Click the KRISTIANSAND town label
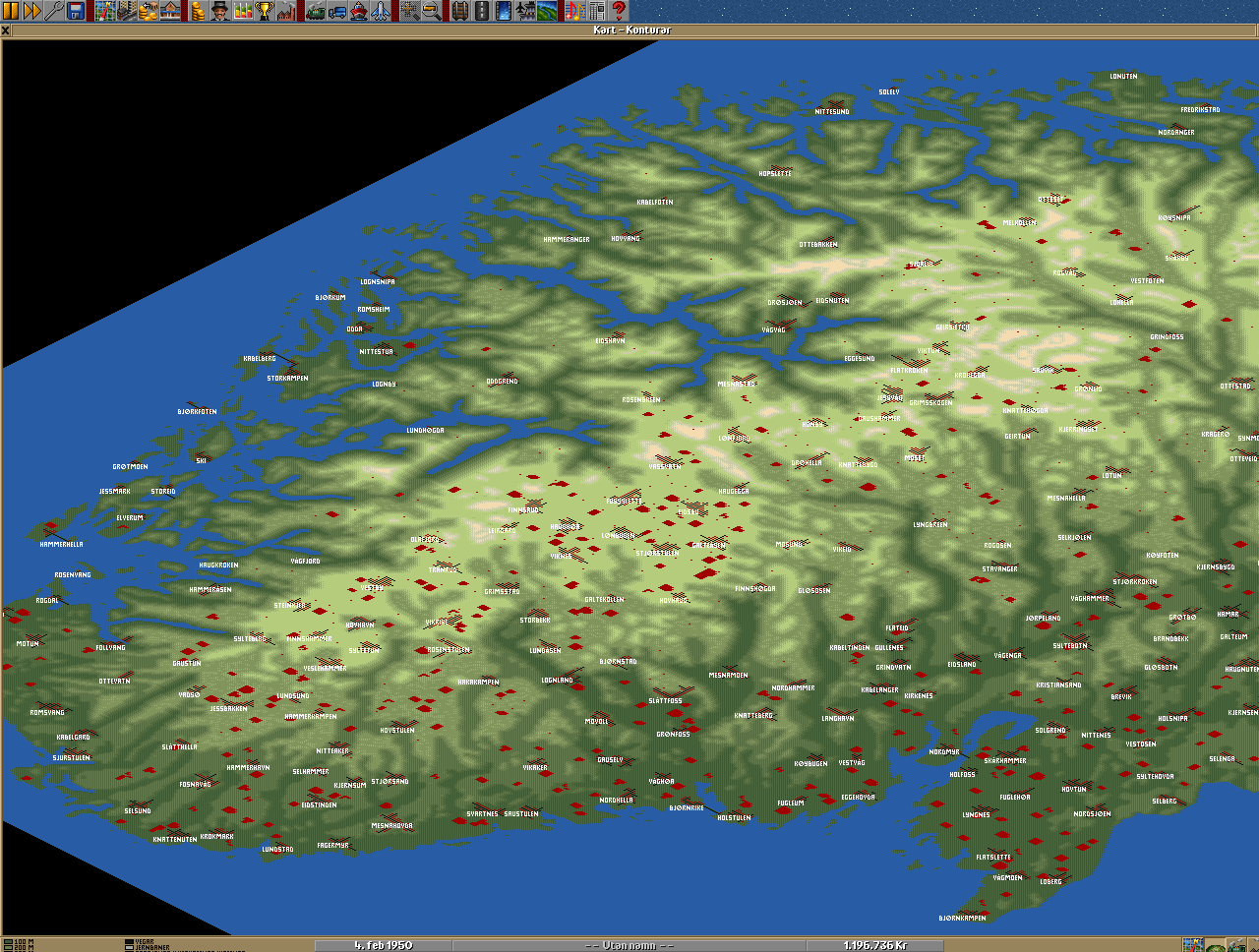Screen dimensions: 1259x952 [x=1058, y=684]
